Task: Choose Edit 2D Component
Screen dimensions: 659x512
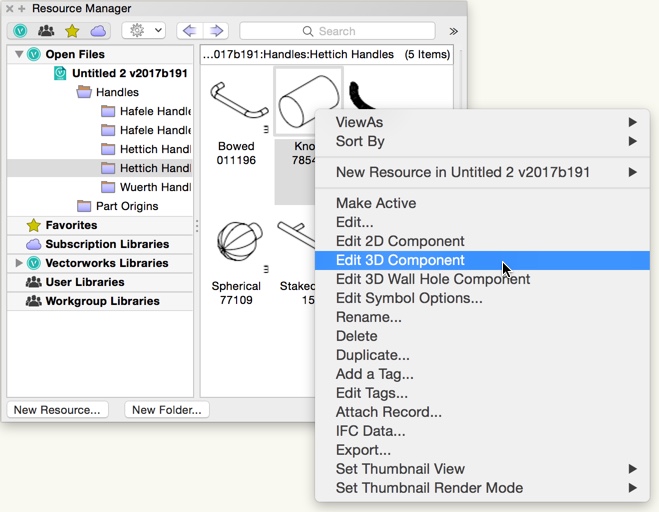Action: pyautogui.click(x=482, y=241)
